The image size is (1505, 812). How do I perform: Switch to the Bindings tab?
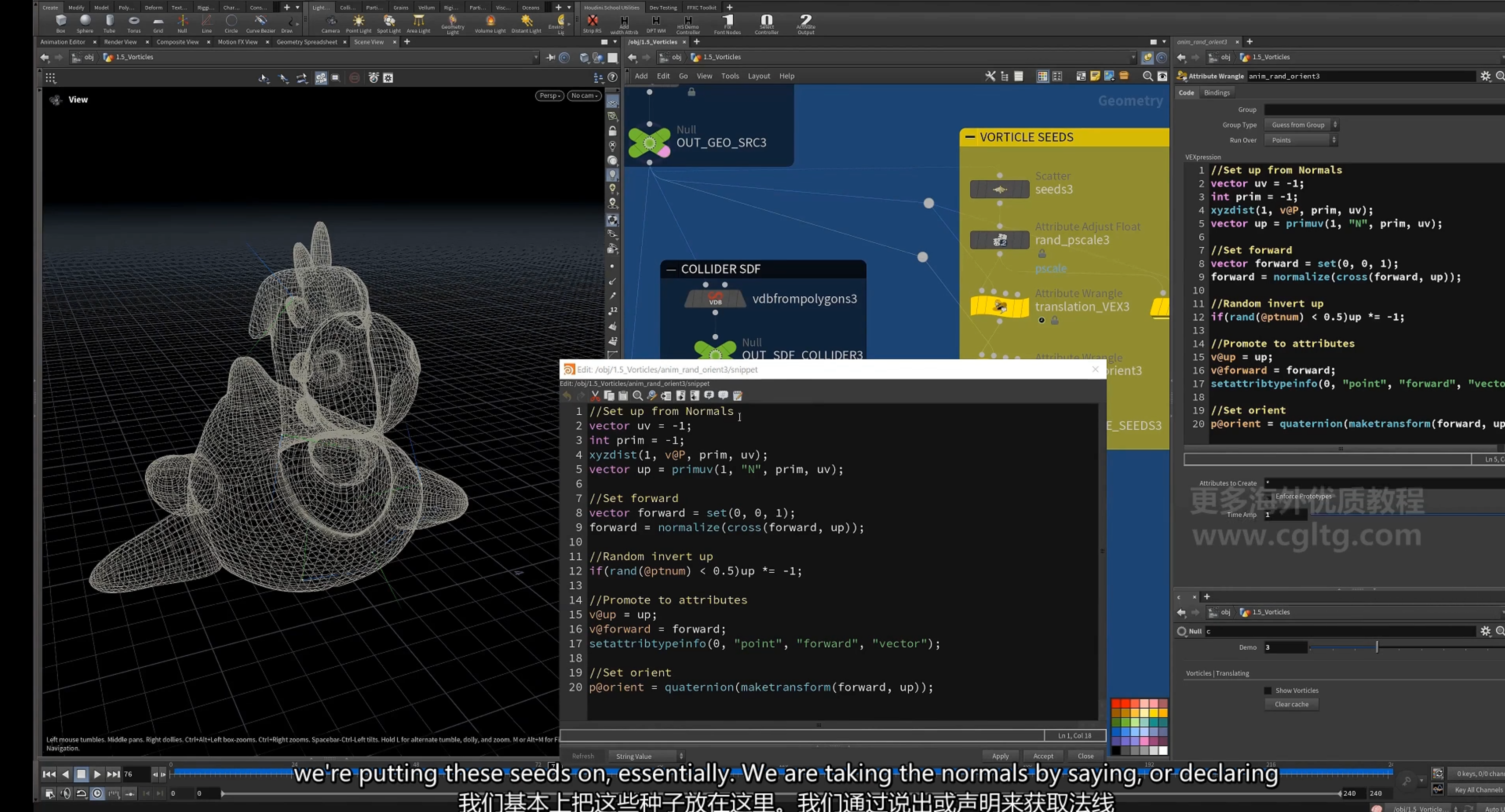pos(1216,93)
